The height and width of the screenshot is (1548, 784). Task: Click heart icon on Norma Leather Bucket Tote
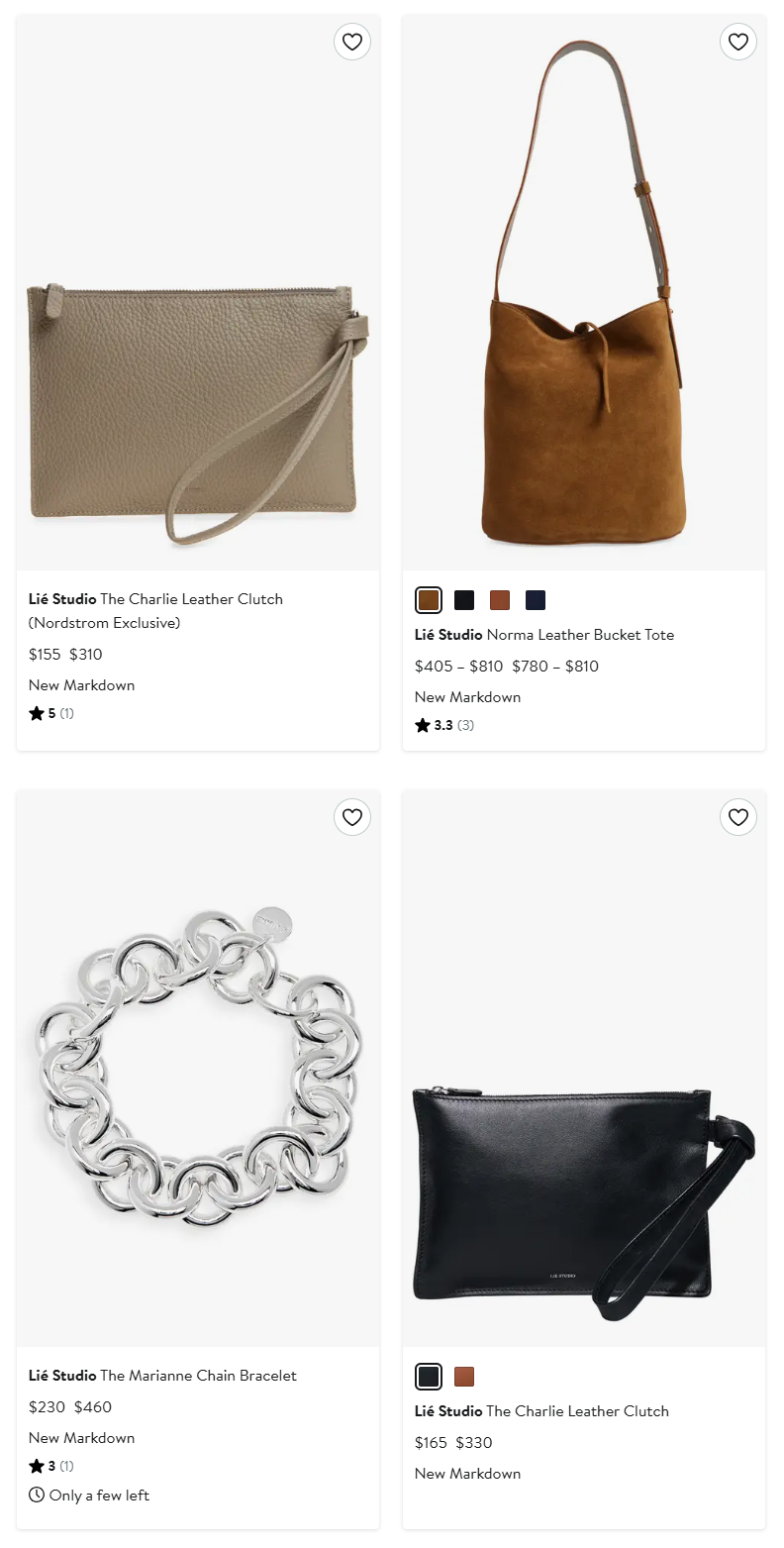coord(738,42)
